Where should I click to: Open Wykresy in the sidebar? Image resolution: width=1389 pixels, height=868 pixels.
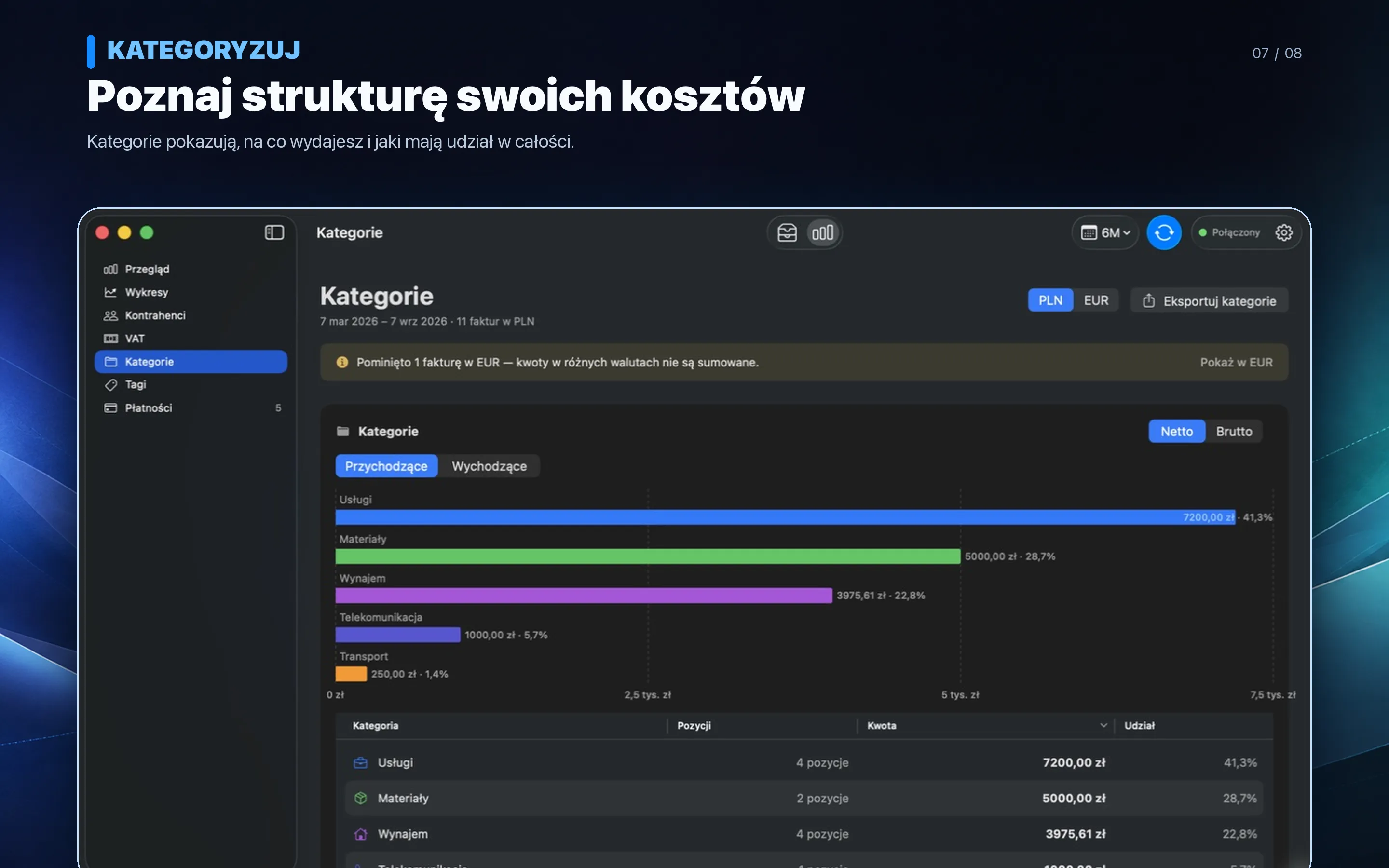pyautogui.click(x=191, y=292)
